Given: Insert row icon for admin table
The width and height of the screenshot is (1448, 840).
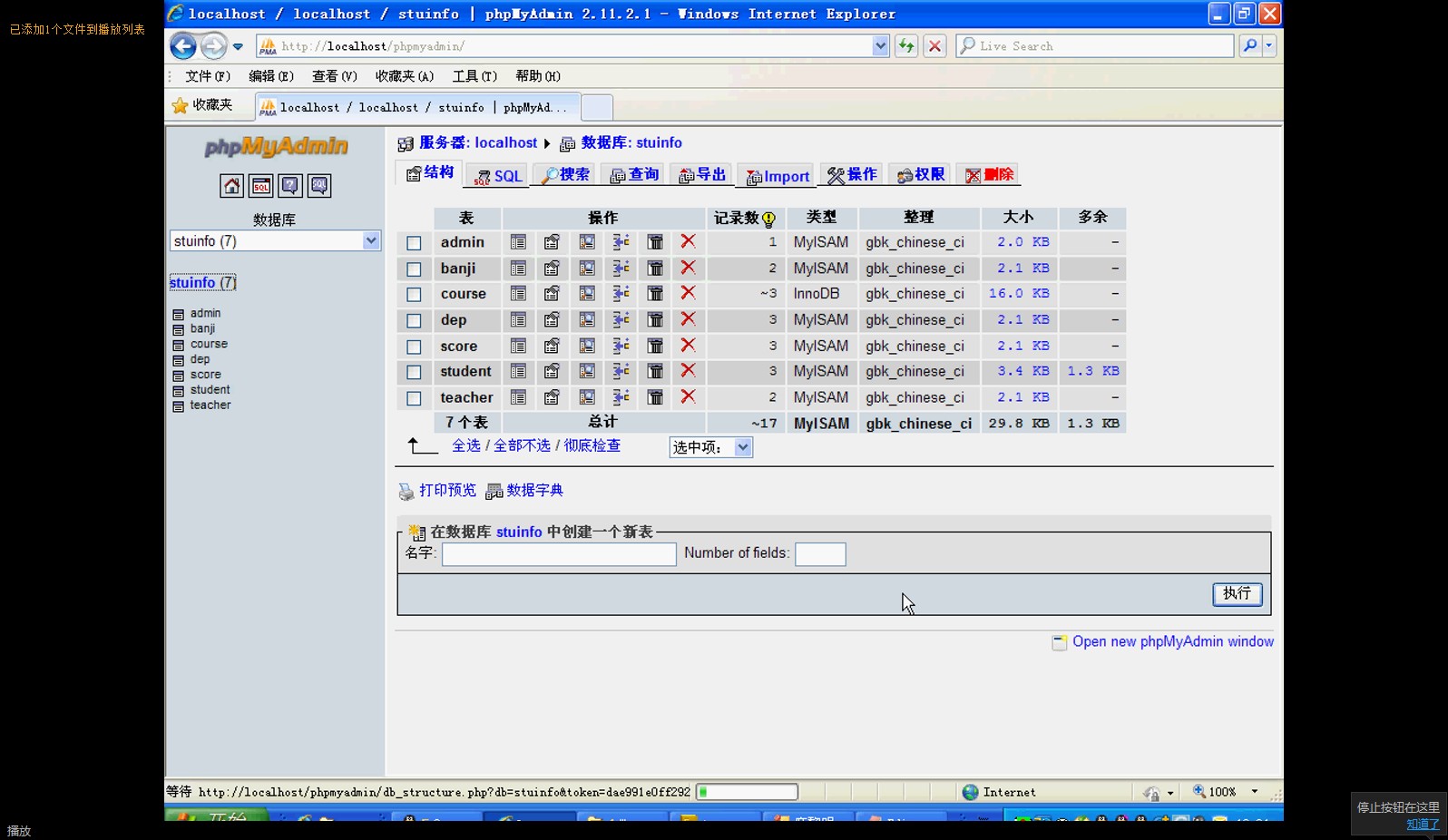Looking at the screenshot, I should (621, 242).
